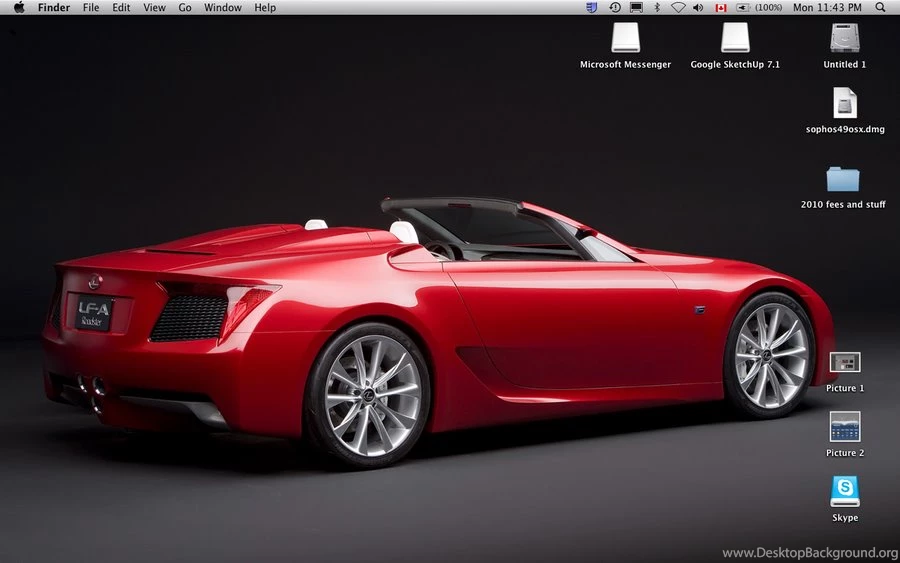Viewport: 900px width, 563px height.
Task: Open the View menu
Action: pos(154,7)
